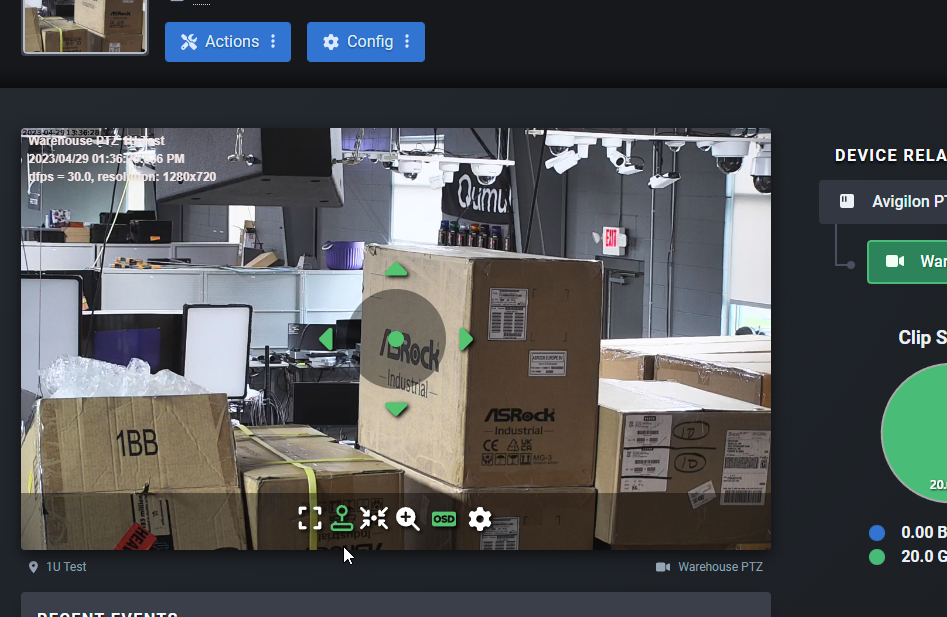Click the center dot of PTZ joystick
The width and height of the screenshot is (947, 617).
[x=396, y=339]
